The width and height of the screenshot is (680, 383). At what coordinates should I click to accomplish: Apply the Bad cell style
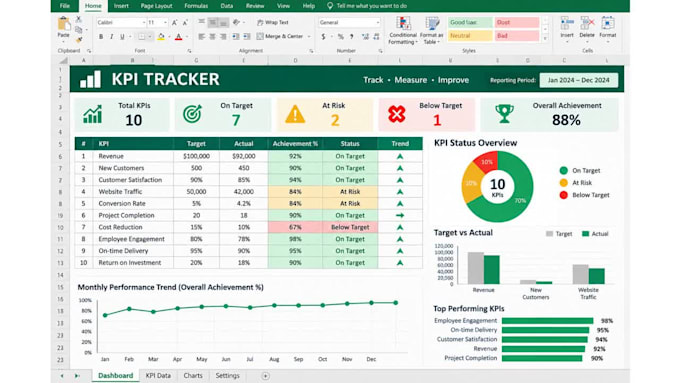[x=517, y=36]
